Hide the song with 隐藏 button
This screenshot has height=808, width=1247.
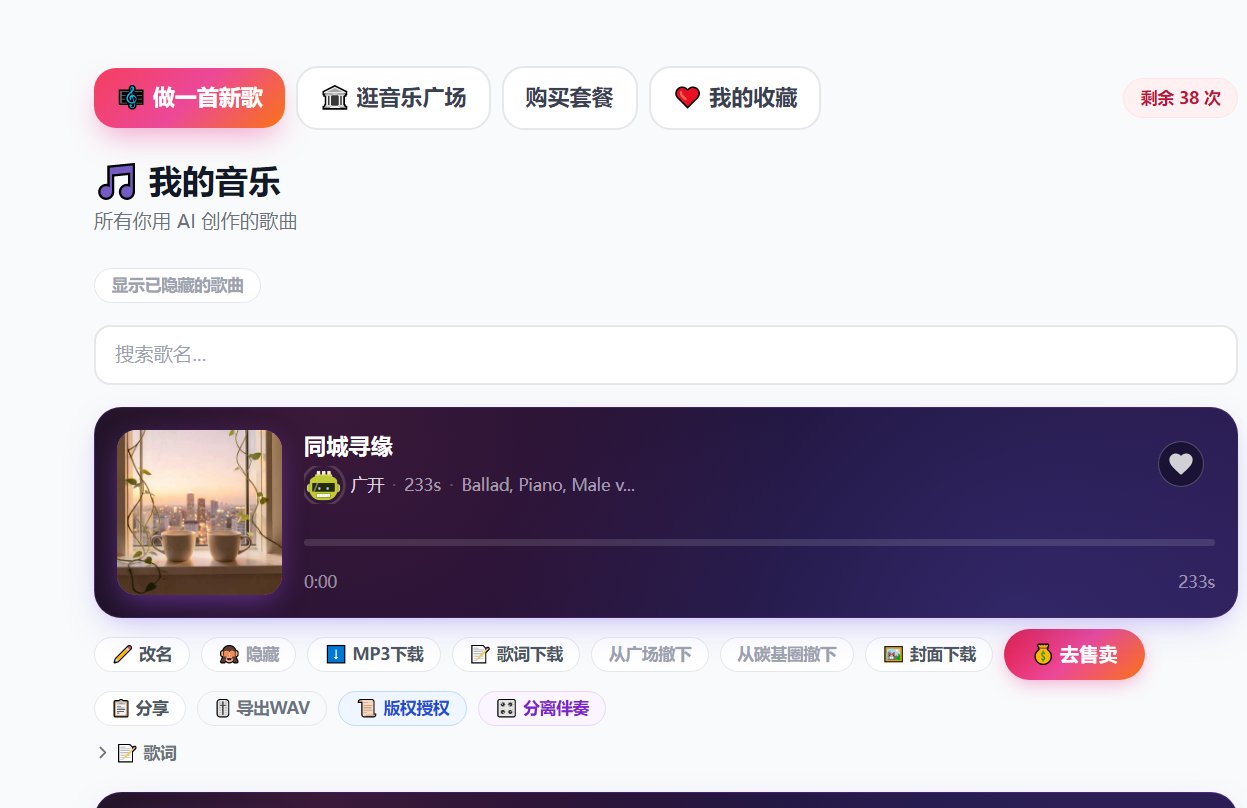(248, 655)
